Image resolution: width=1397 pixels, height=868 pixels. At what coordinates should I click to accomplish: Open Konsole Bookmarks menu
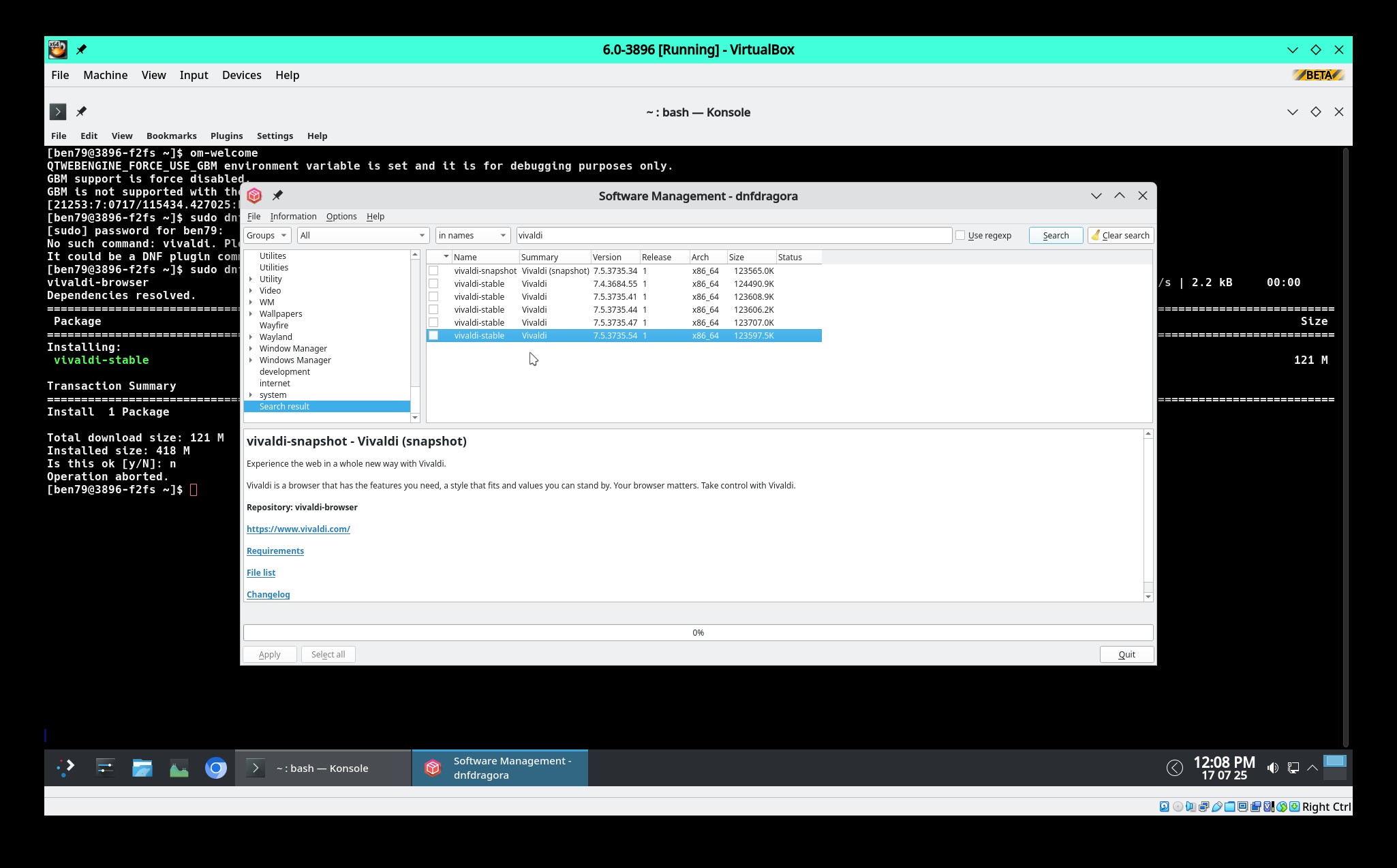[x=171, y=136]
